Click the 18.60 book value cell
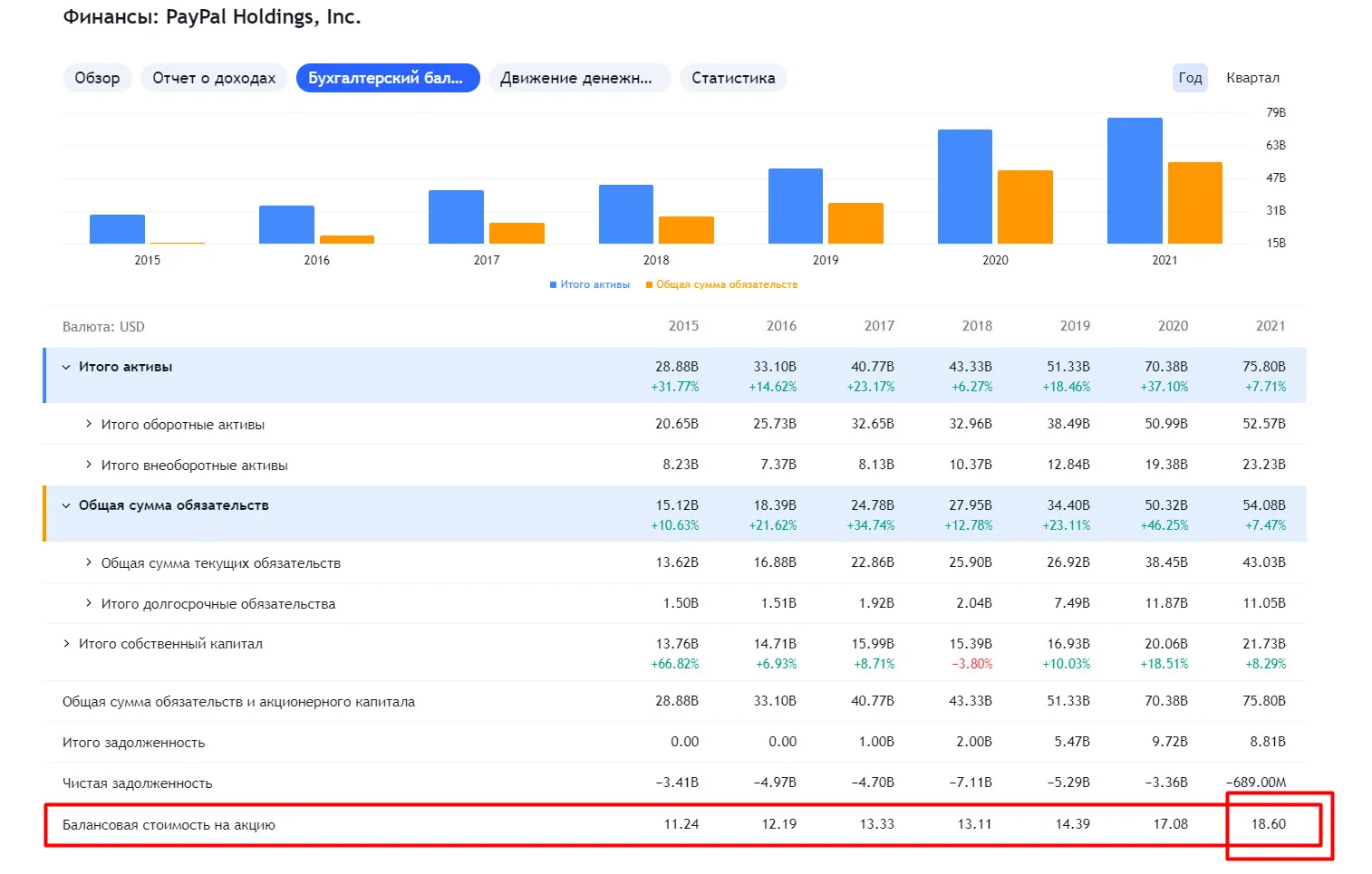The image size is (1372, 874). (1269, 824)
